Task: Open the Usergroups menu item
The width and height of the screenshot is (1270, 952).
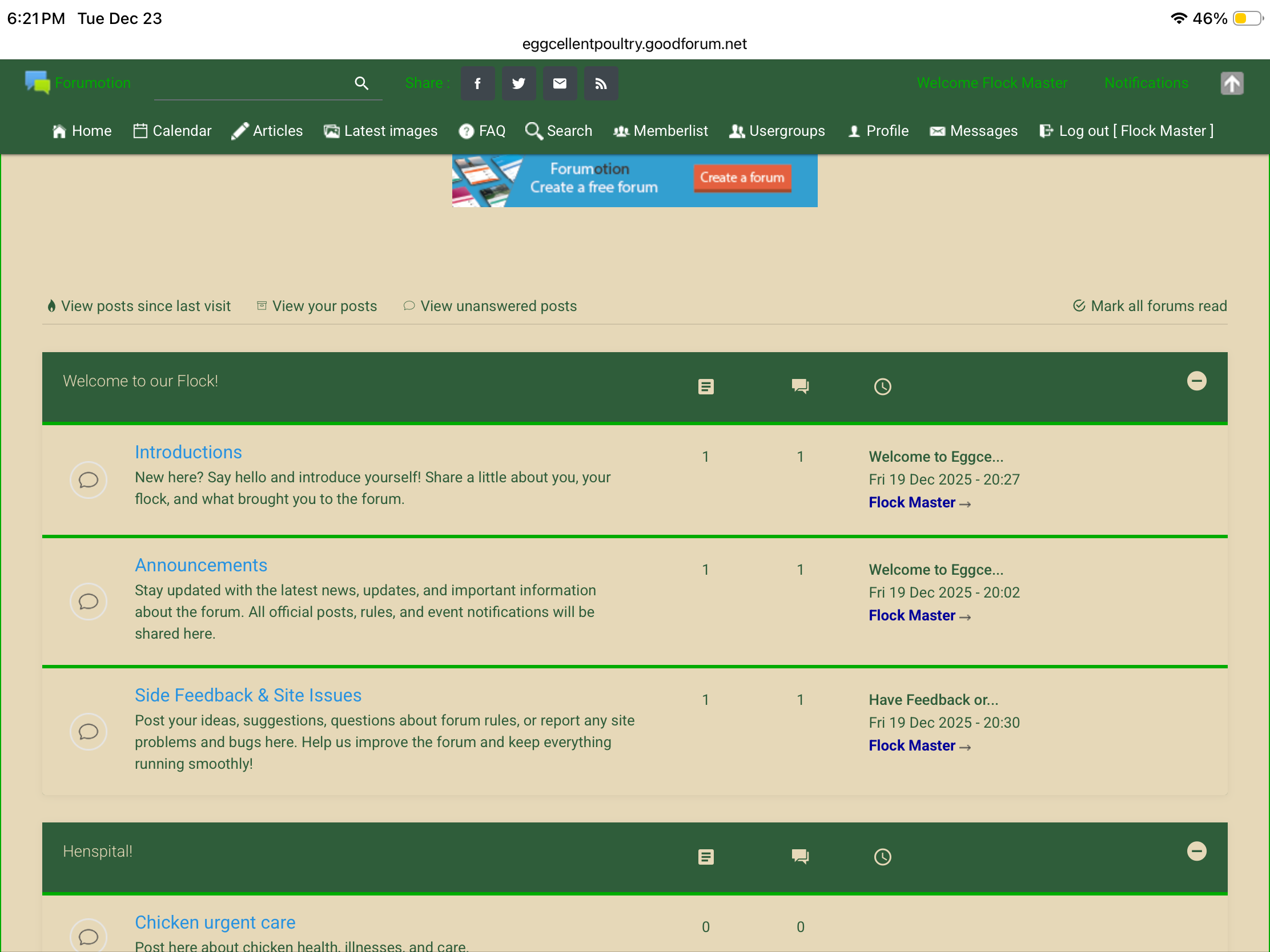Action: coord(777,131)
